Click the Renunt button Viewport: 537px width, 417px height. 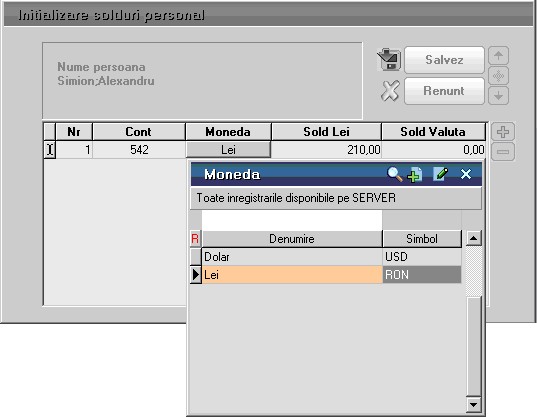(444, 91)
